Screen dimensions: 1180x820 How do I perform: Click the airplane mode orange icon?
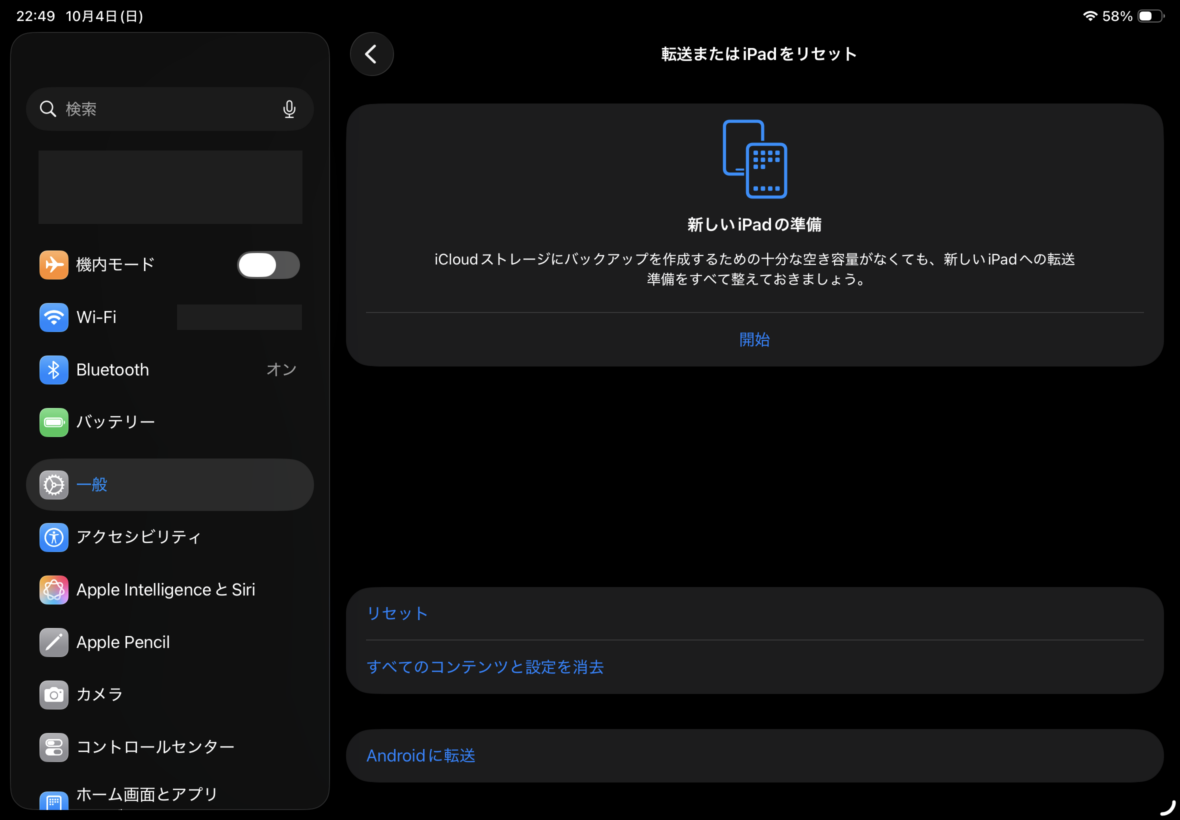pos(53,265)
